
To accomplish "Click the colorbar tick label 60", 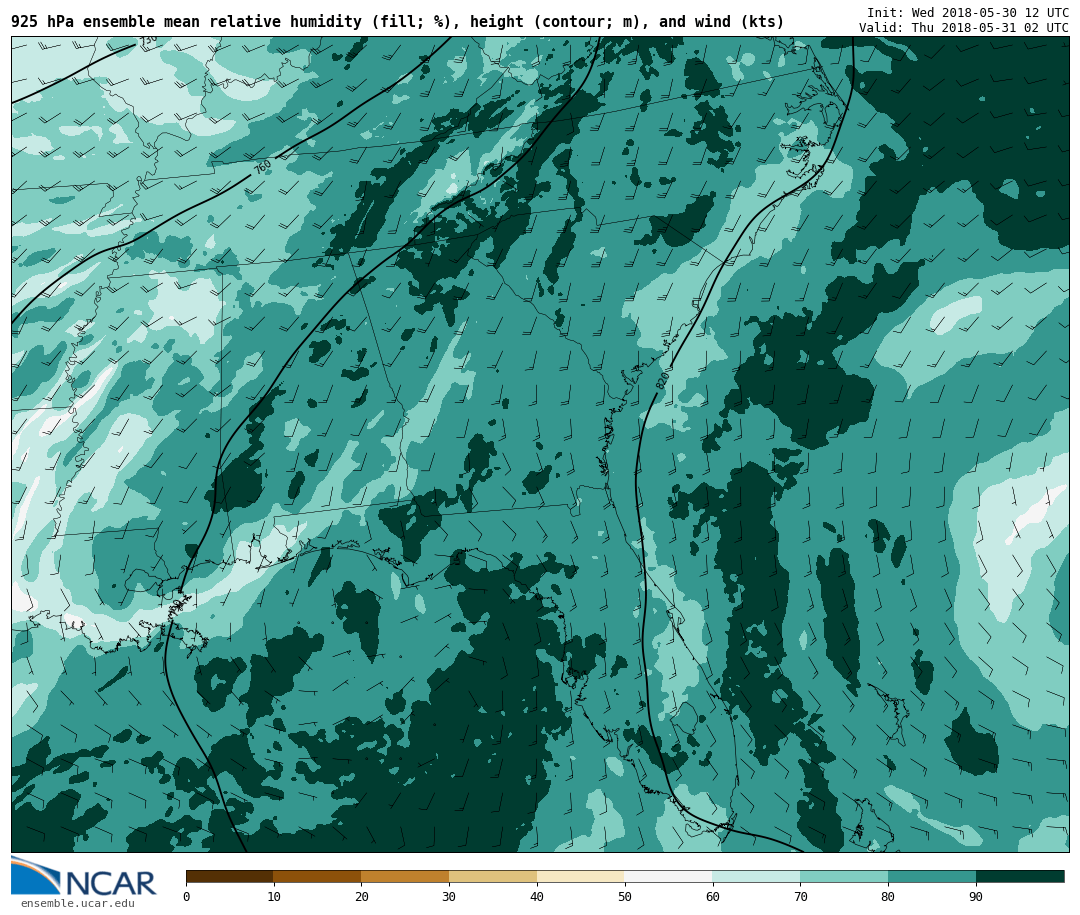I will 713,896.
